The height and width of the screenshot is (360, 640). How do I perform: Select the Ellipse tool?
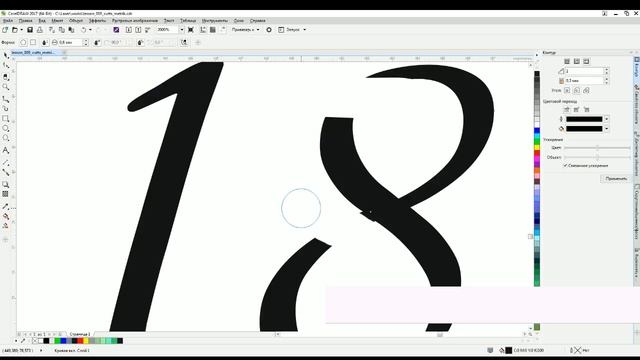click(6, 129)
